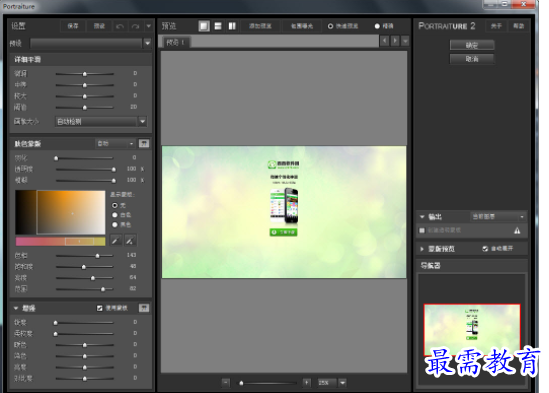Open output target dropdown
549x393 pixels.
point(498,217)
